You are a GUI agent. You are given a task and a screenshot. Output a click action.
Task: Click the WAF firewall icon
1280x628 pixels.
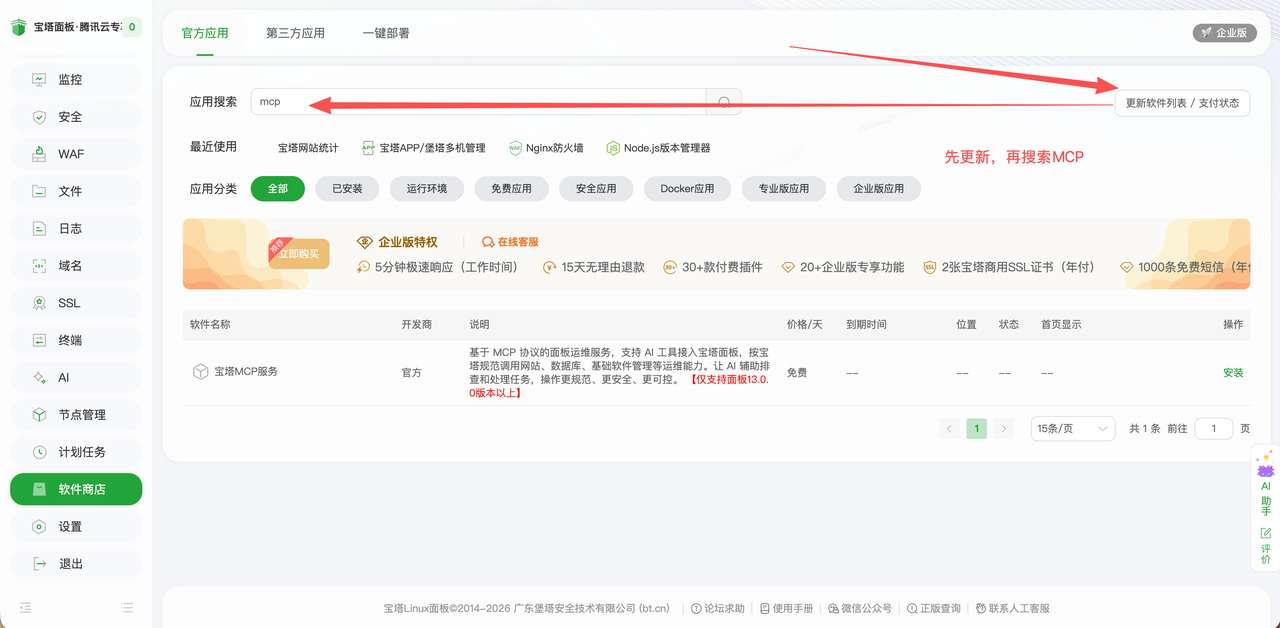pyautogui.click(x=39, y=154)
